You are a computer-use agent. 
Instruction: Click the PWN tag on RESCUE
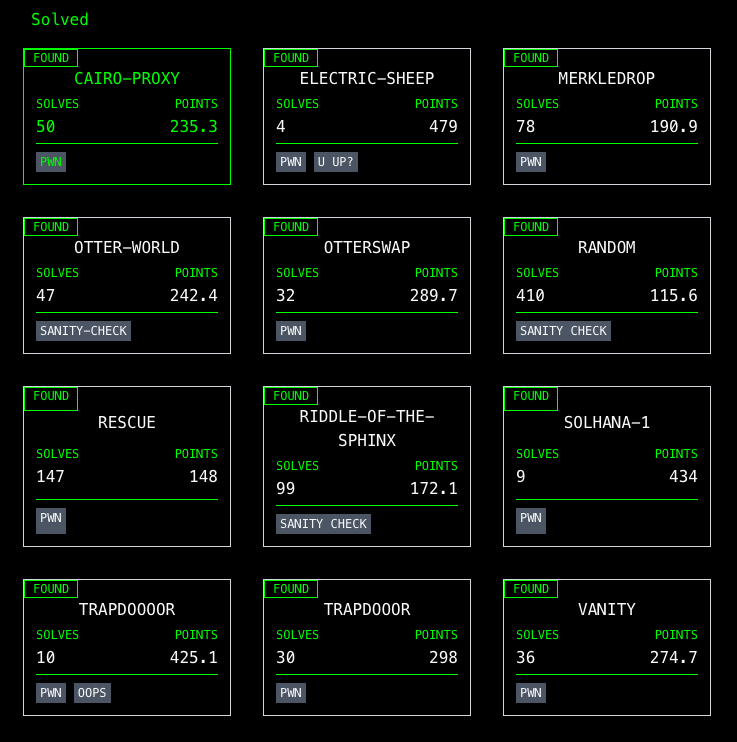pyautogui.click(x=51, y=521)
